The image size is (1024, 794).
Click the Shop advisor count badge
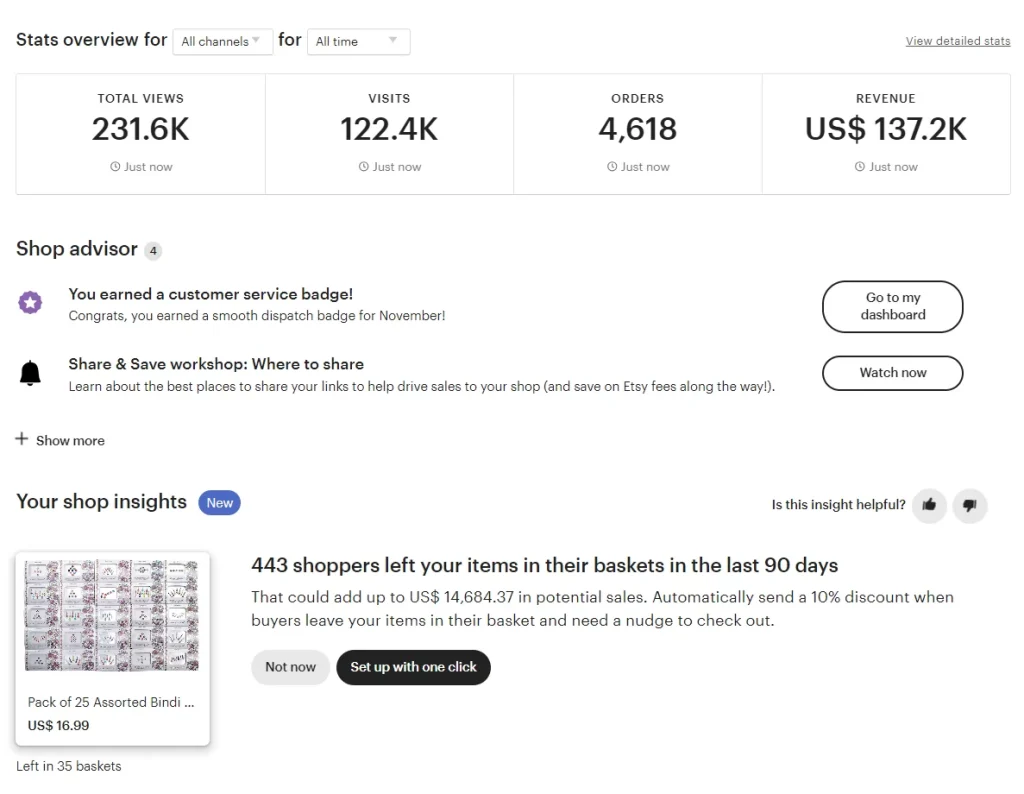153,251
